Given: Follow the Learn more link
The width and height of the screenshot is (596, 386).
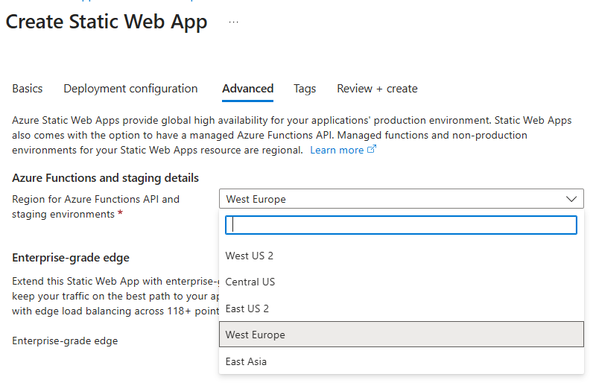Looking at the screenshot, I should [337, 150].
